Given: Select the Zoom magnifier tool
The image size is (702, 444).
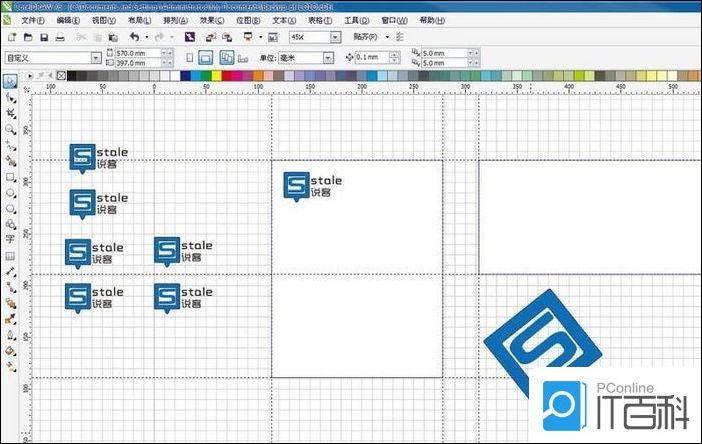Looking at the screenshot, I should tap(10, 129).
